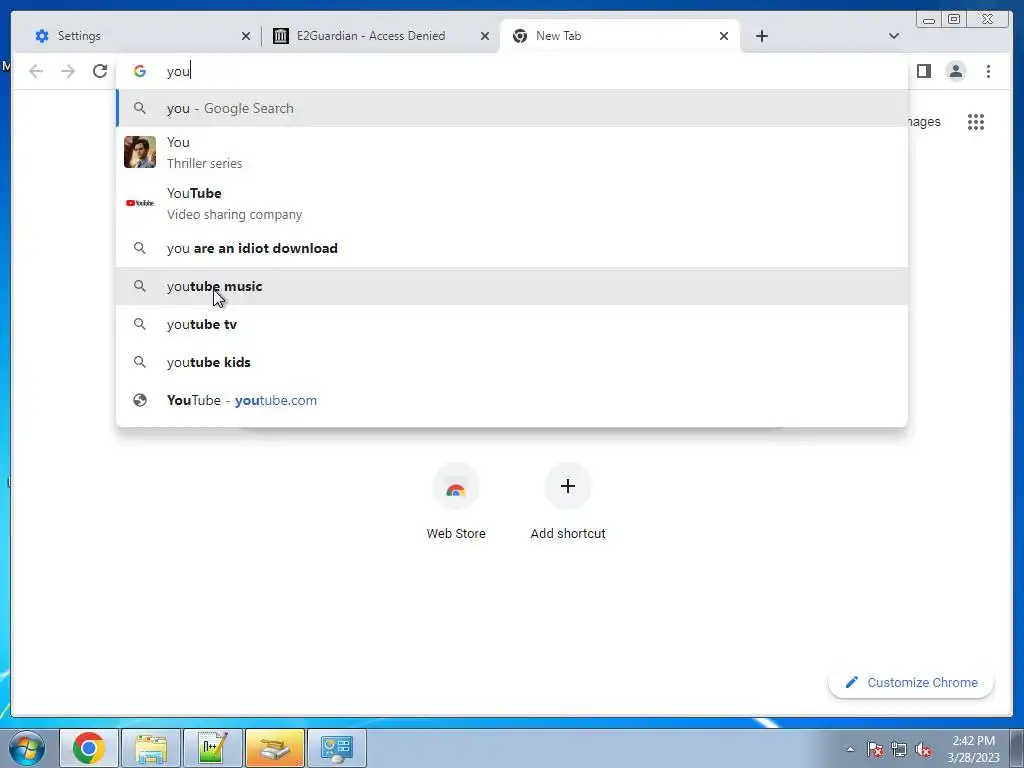Select 'you are an idiot download' suggestion
This screenshot has height=768, width=1024.
pos(512,248)
